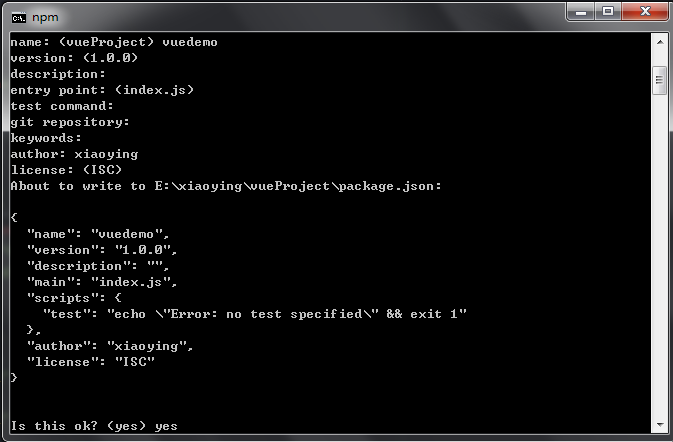Screen dimensions: 673x442
Task: Click the 'license: (ISC)' prompt line
Action: pyautogui.click(x=66, y=170)
